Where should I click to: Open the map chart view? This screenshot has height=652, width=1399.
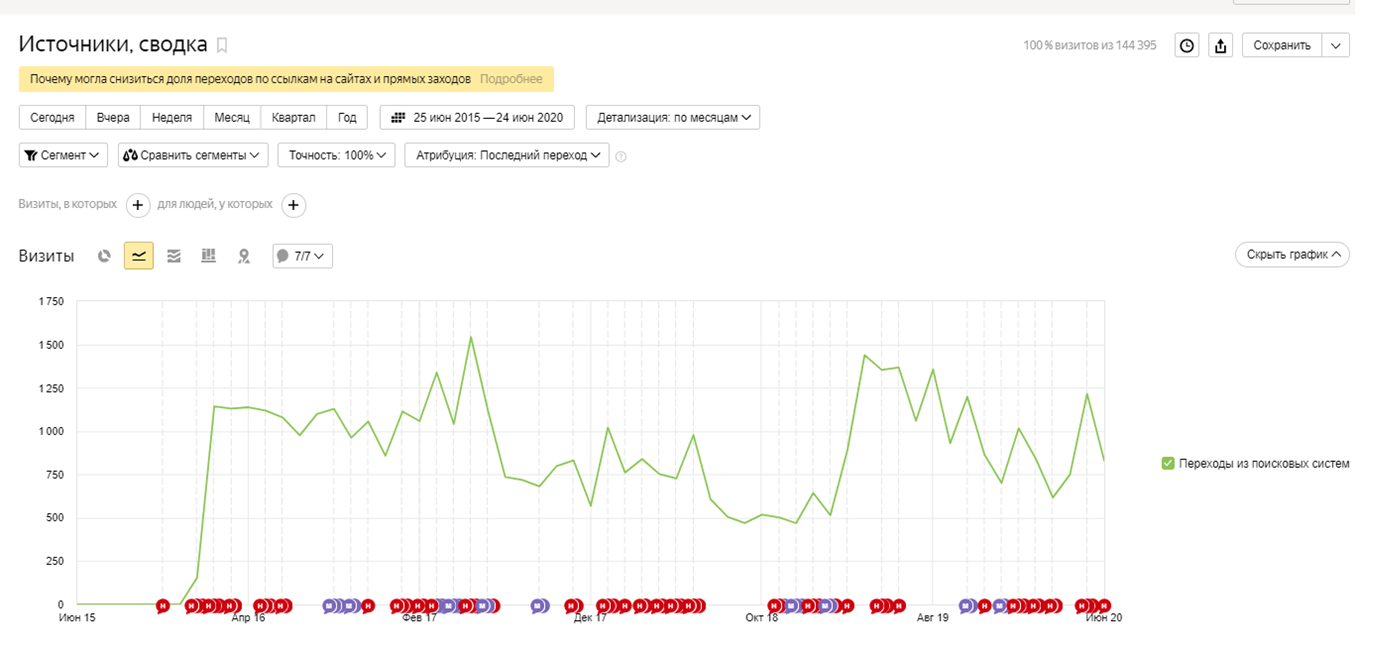click(x=243, y=256)
